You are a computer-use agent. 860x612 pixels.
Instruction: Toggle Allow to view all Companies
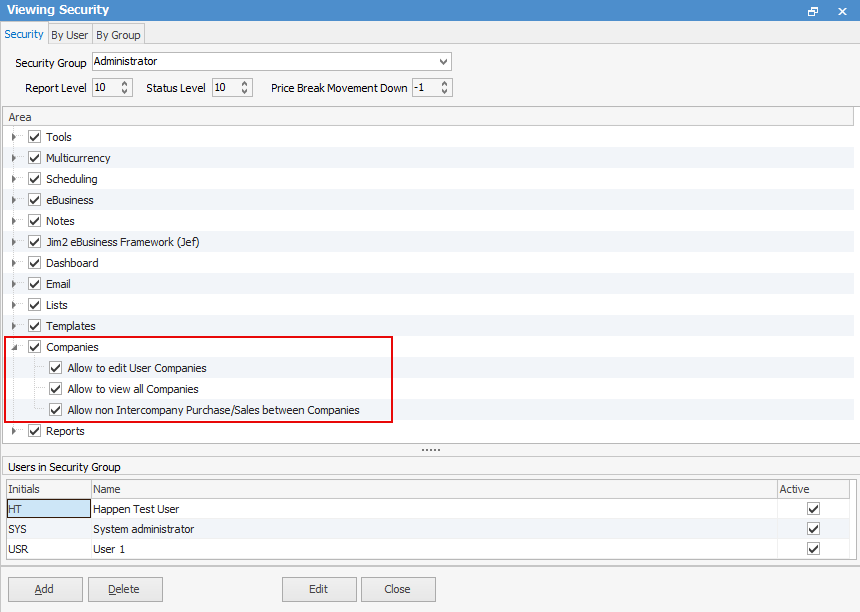coord(55,389)
